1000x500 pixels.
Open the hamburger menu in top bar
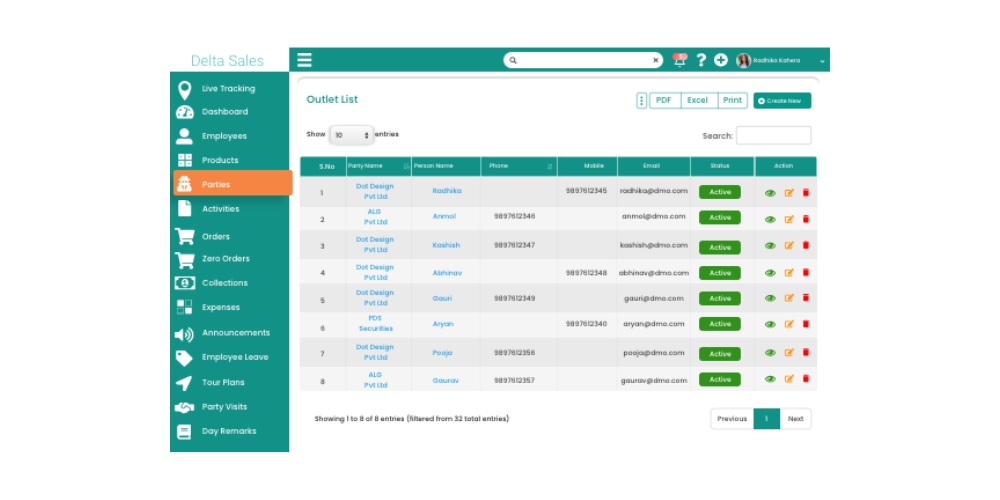pos(304,60)
